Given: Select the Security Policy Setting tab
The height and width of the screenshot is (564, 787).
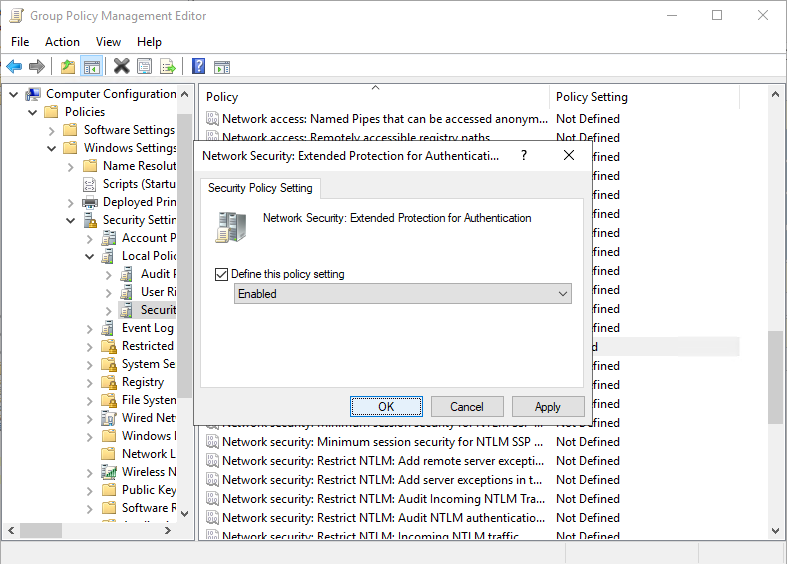Looking at the screenshot, I should pos(260,188).
